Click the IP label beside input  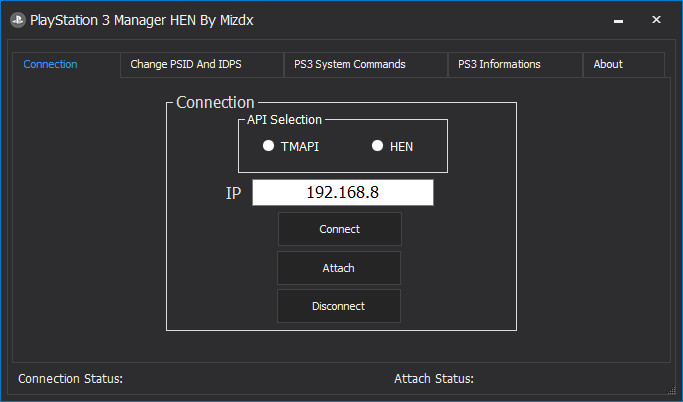click(x=233, y=193)
